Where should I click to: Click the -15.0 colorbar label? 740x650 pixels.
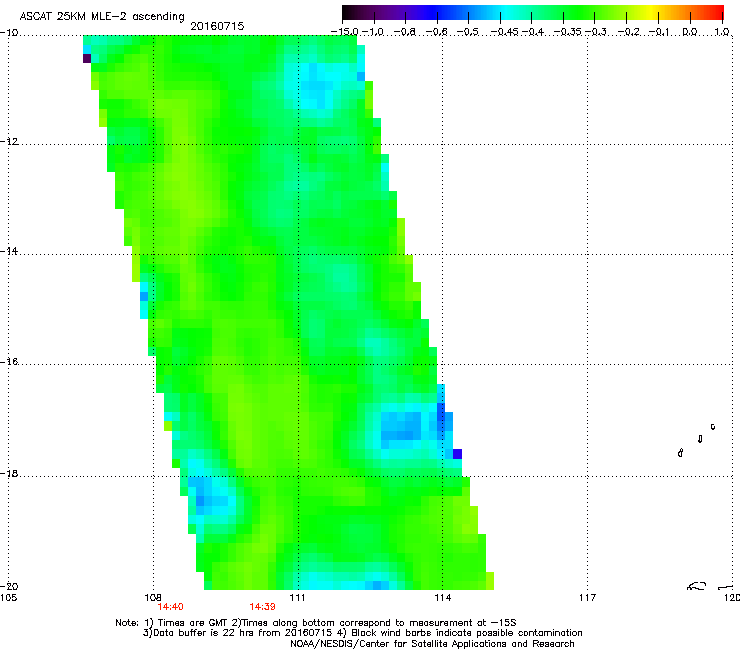pyautogui.click(x=345, y=32)
